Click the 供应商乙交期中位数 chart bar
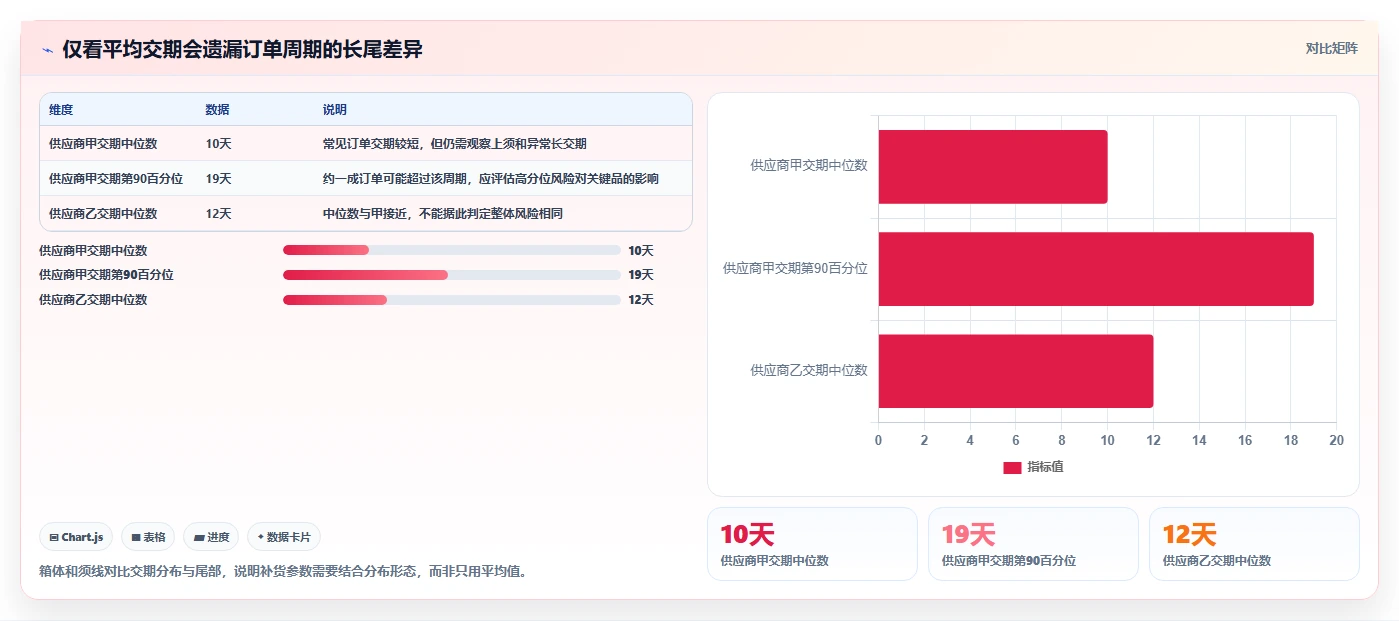 point(1016,370)
